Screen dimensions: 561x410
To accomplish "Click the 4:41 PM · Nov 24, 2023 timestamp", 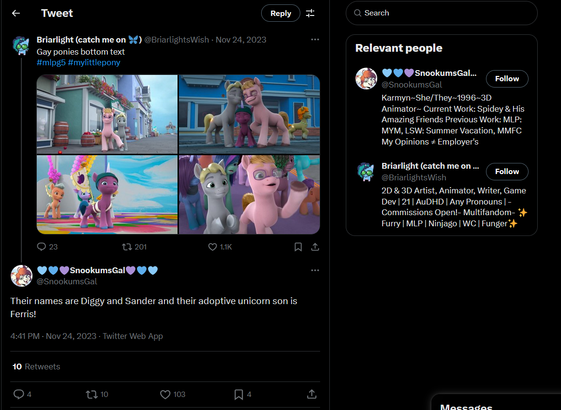I will point(53,336).
